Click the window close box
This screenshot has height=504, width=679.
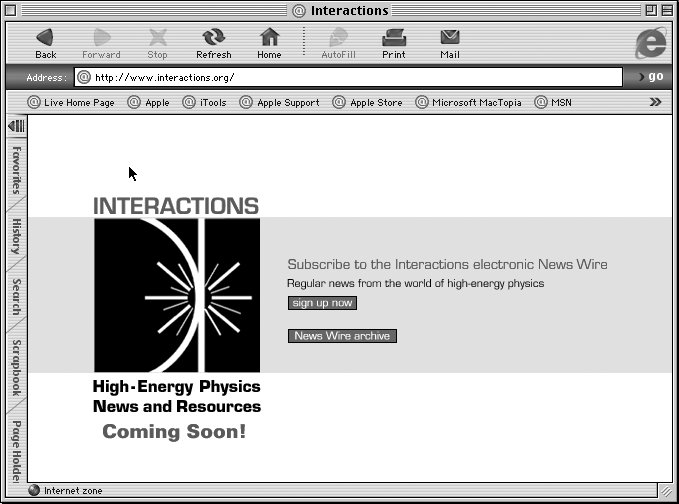[x=10, y=10]
